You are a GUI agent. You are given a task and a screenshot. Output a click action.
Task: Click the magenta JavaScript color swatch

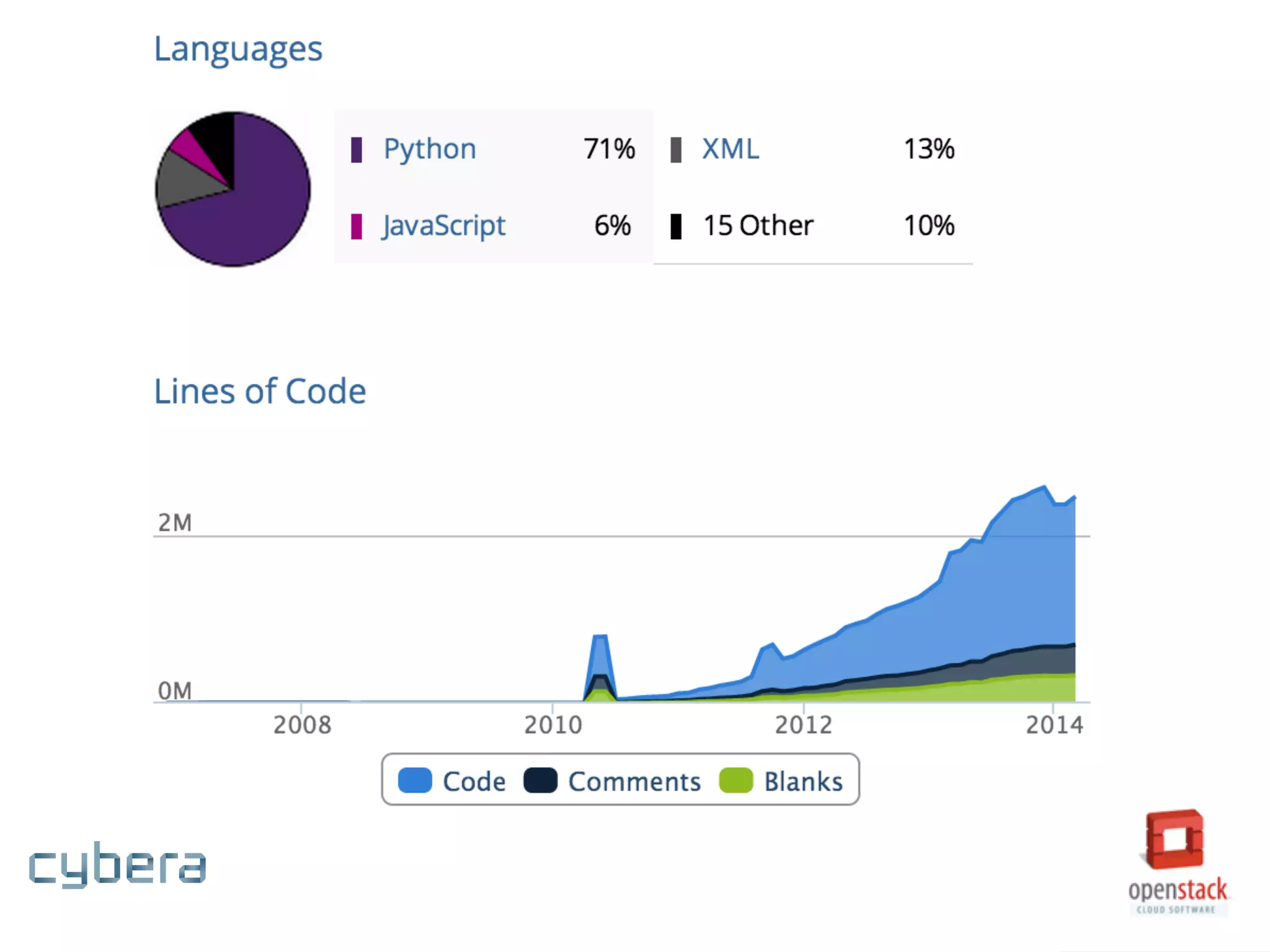[356, 226]
